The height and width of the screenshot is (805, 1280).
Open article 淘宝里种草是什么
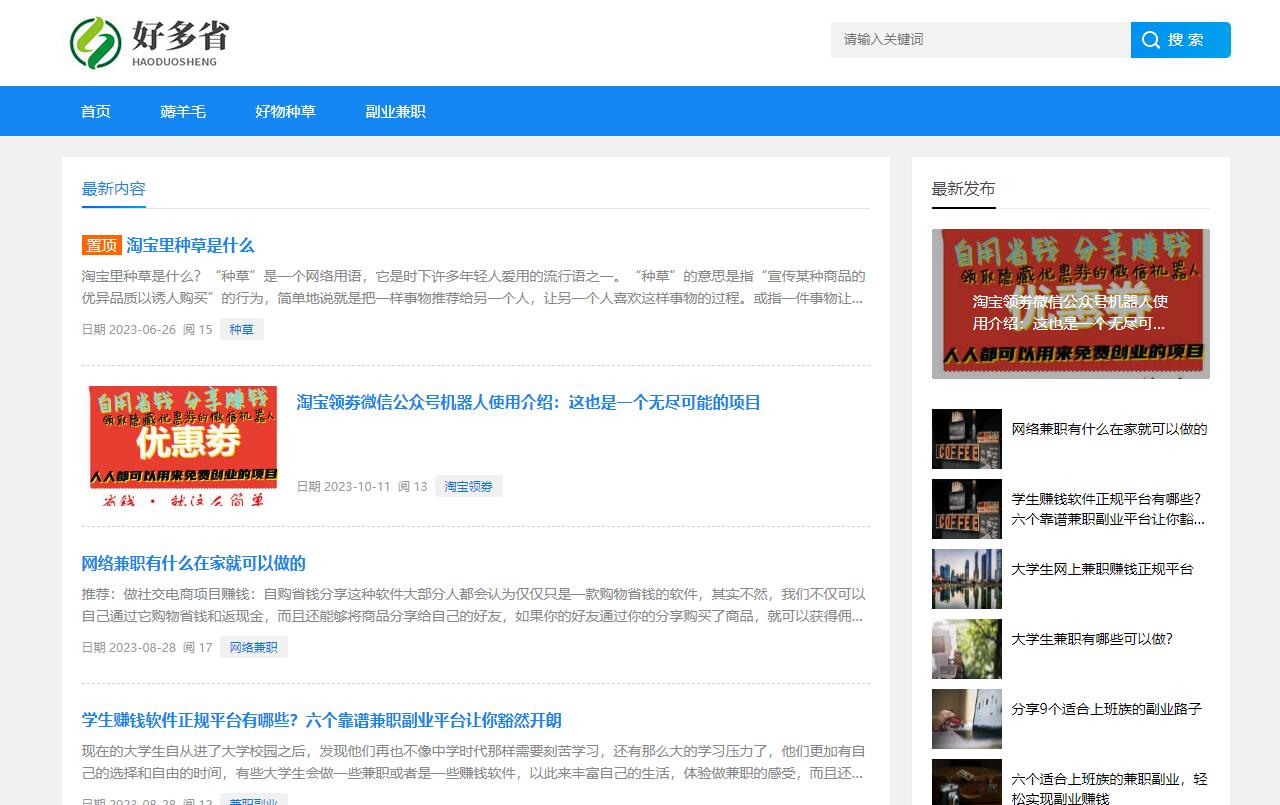(190, 245)
